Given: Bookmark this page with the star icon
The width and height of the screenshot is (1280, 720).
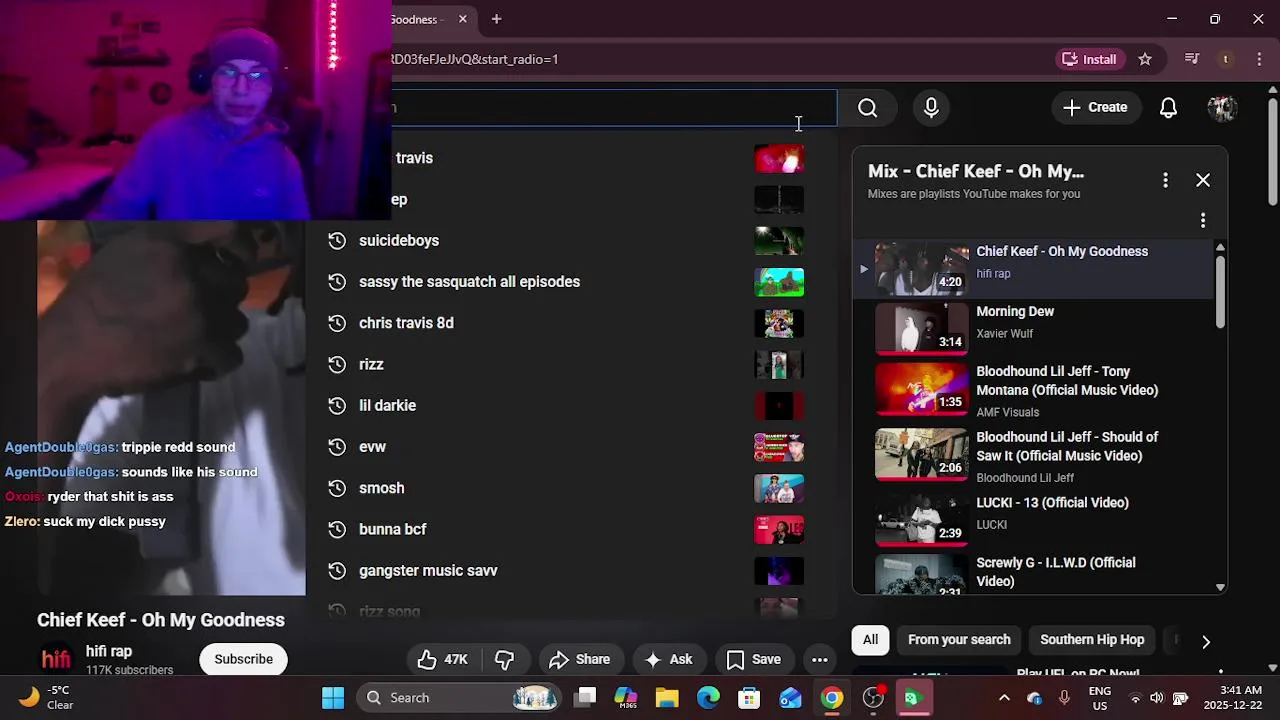Looking at the screenshot, I should (x=1145, y=59).
